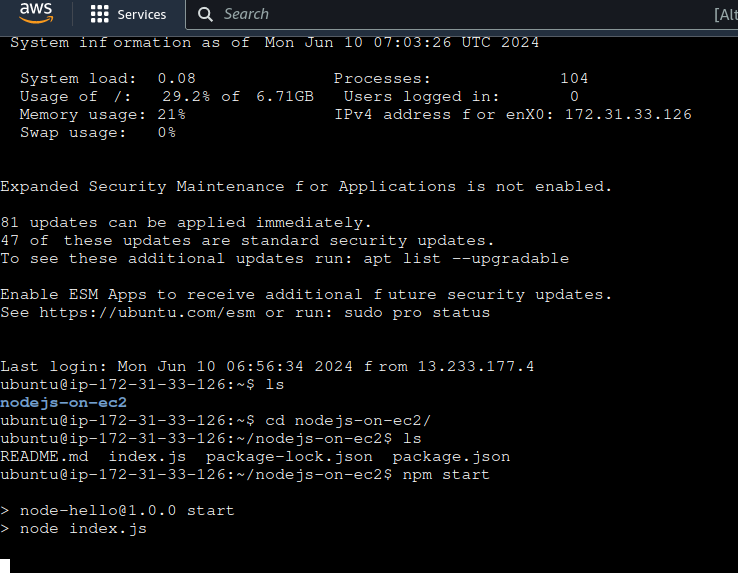Click the 81 updates can be applied line
The width and height of the screenshot is (738, 573).
(186, 222)
